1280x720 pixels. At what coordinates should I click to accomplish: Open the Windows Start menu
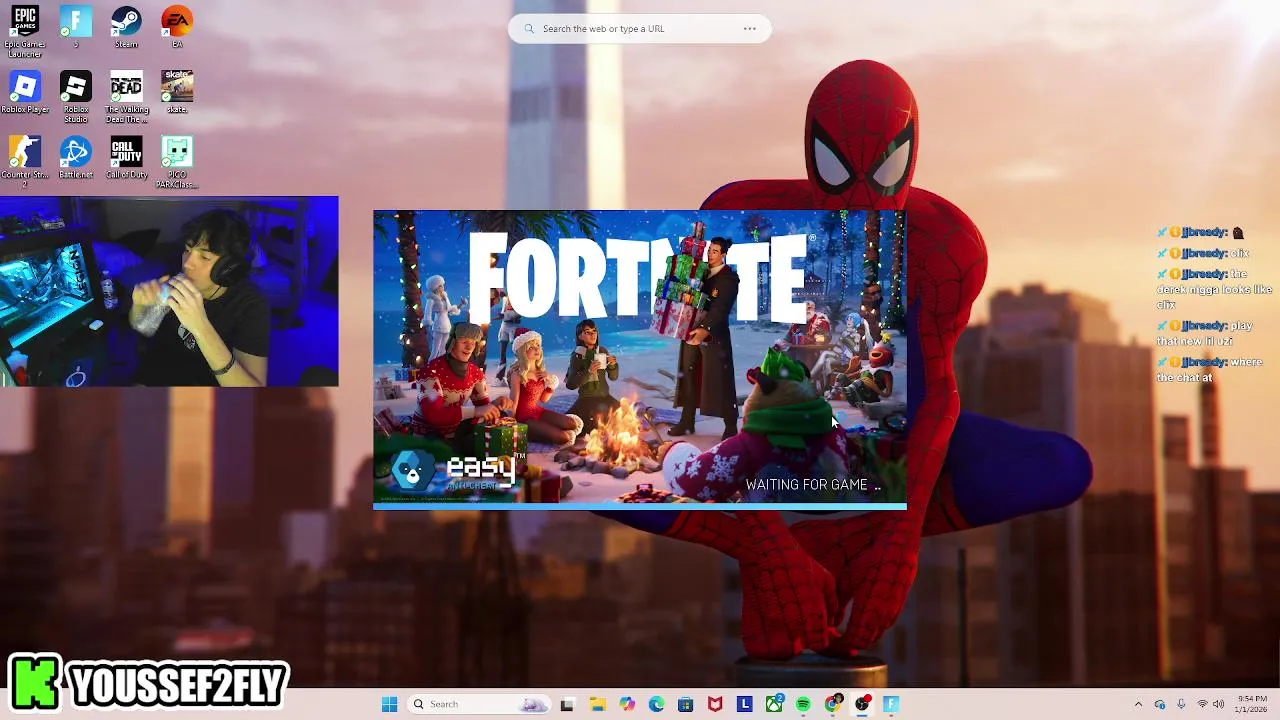[x=390, y=704]
